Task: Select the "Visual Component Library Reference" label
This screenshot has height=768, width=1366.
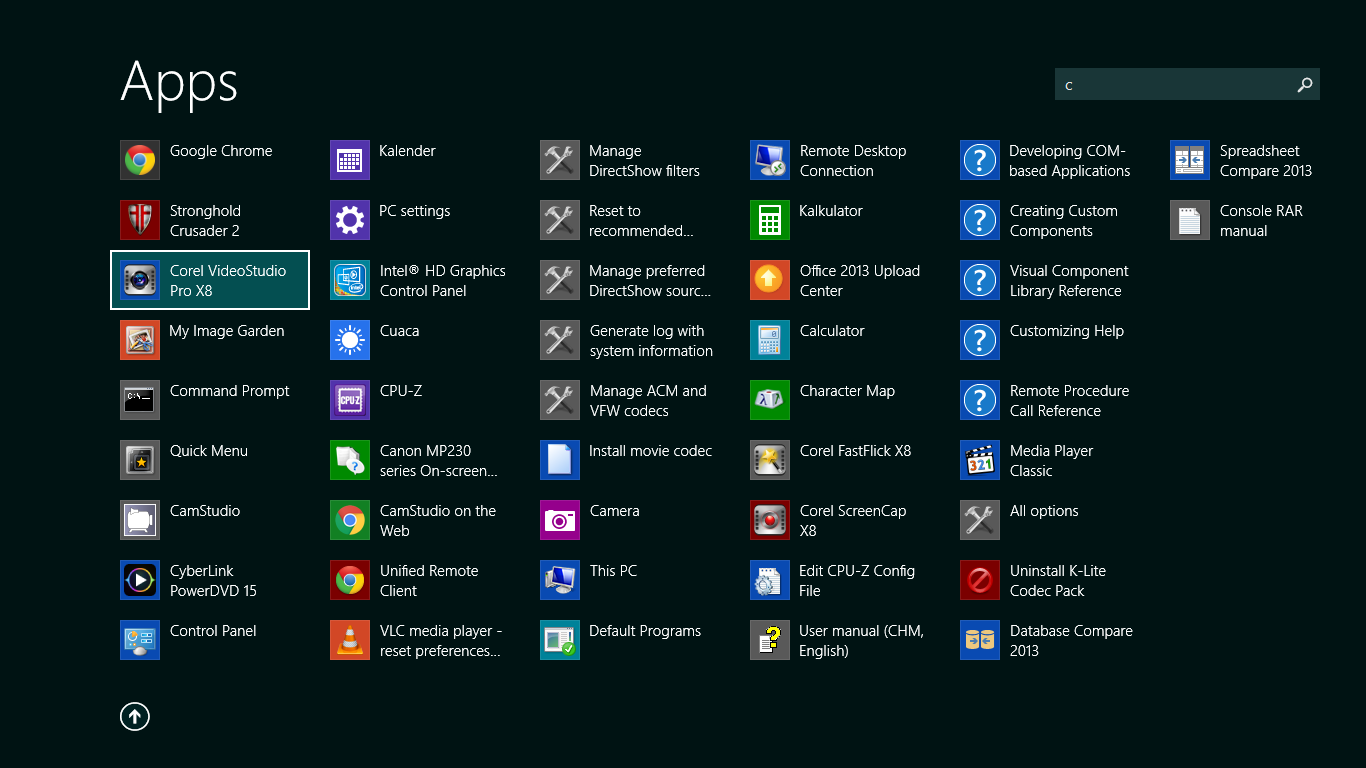Action: [x=1069, y=281]
